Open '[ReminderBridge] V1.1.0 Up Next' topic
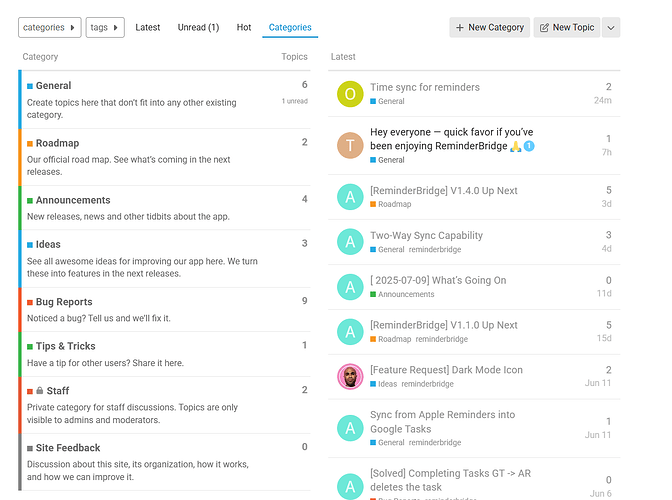 coord(444,325)
